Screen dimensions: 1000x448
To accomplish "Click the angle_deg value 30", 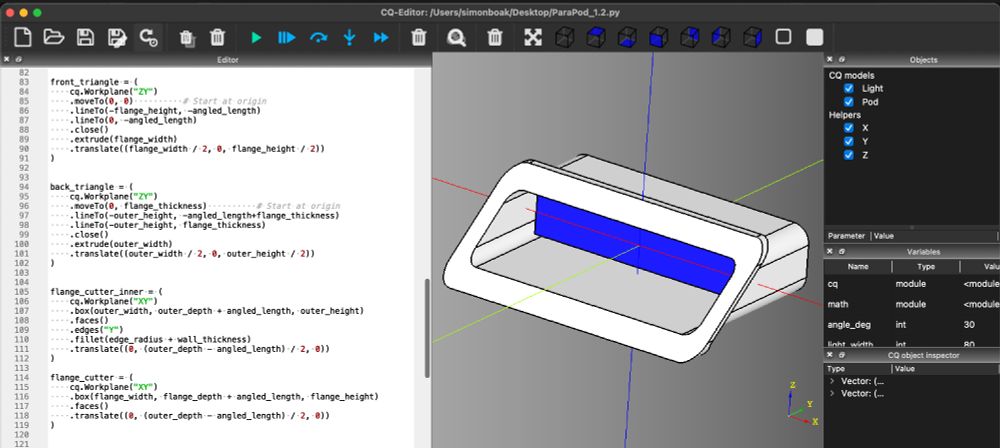I will tap(969, 324).
